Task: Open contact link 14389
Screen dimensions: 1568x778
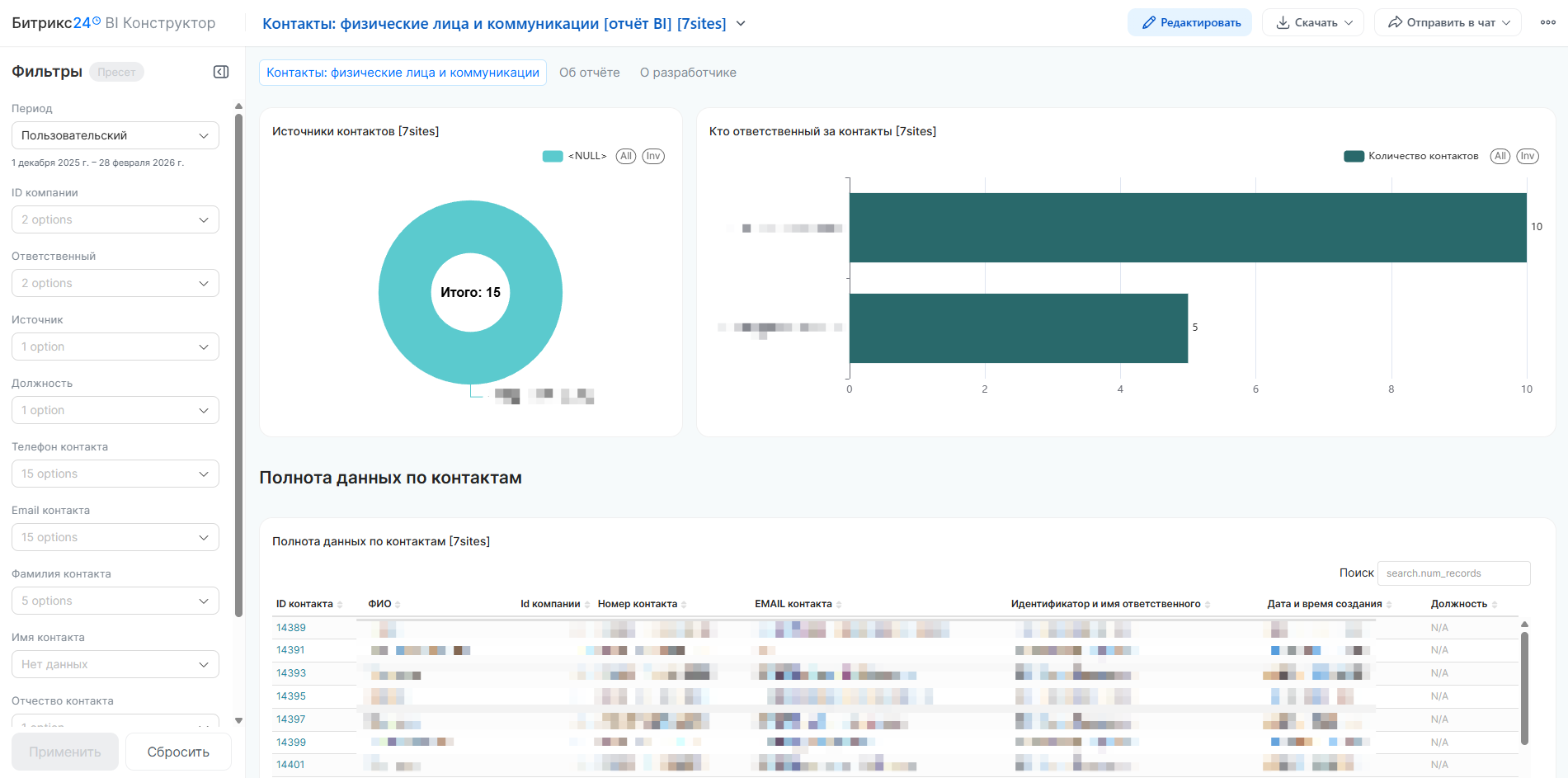Action: tap(291, 628)
